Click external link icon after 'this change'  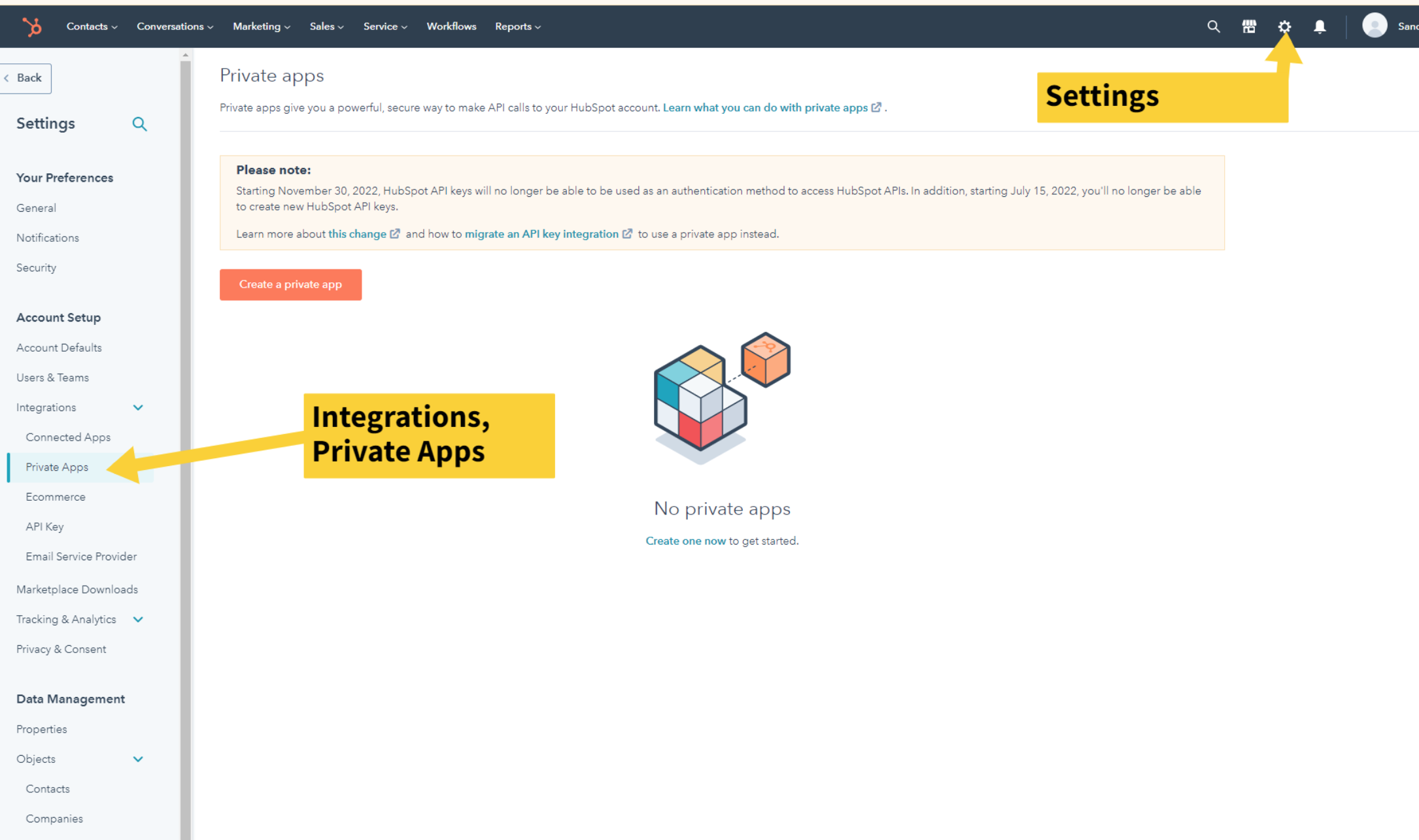point(395,234)
